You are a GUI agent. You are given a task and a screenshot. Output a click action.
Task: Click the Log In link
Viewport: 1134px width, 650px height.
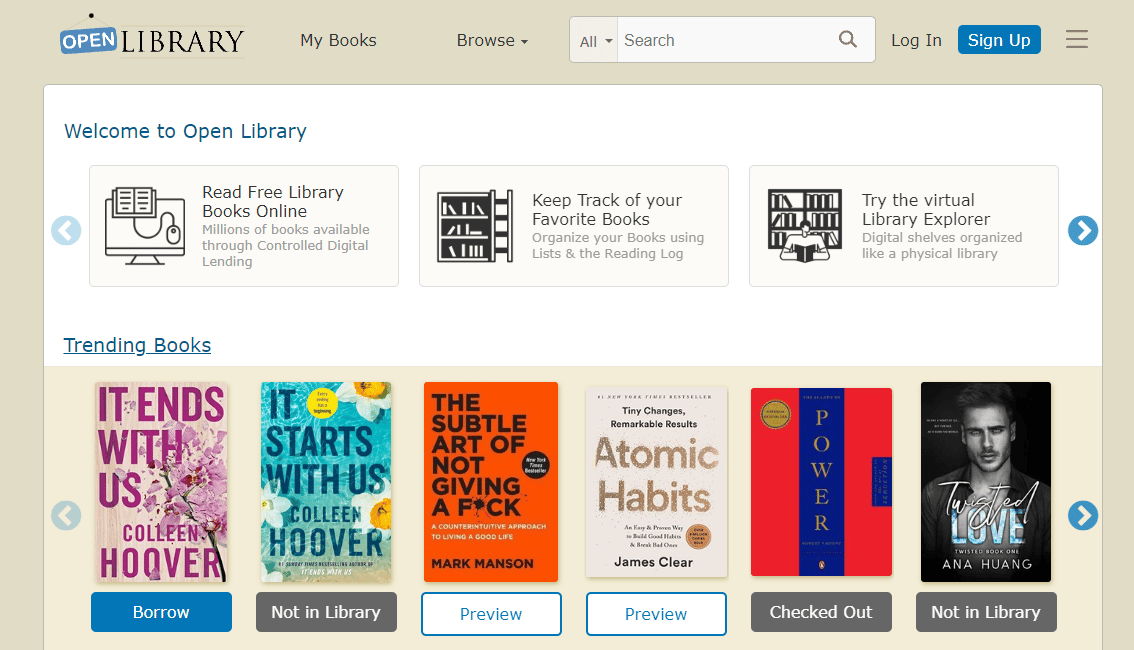pos(916,40)
